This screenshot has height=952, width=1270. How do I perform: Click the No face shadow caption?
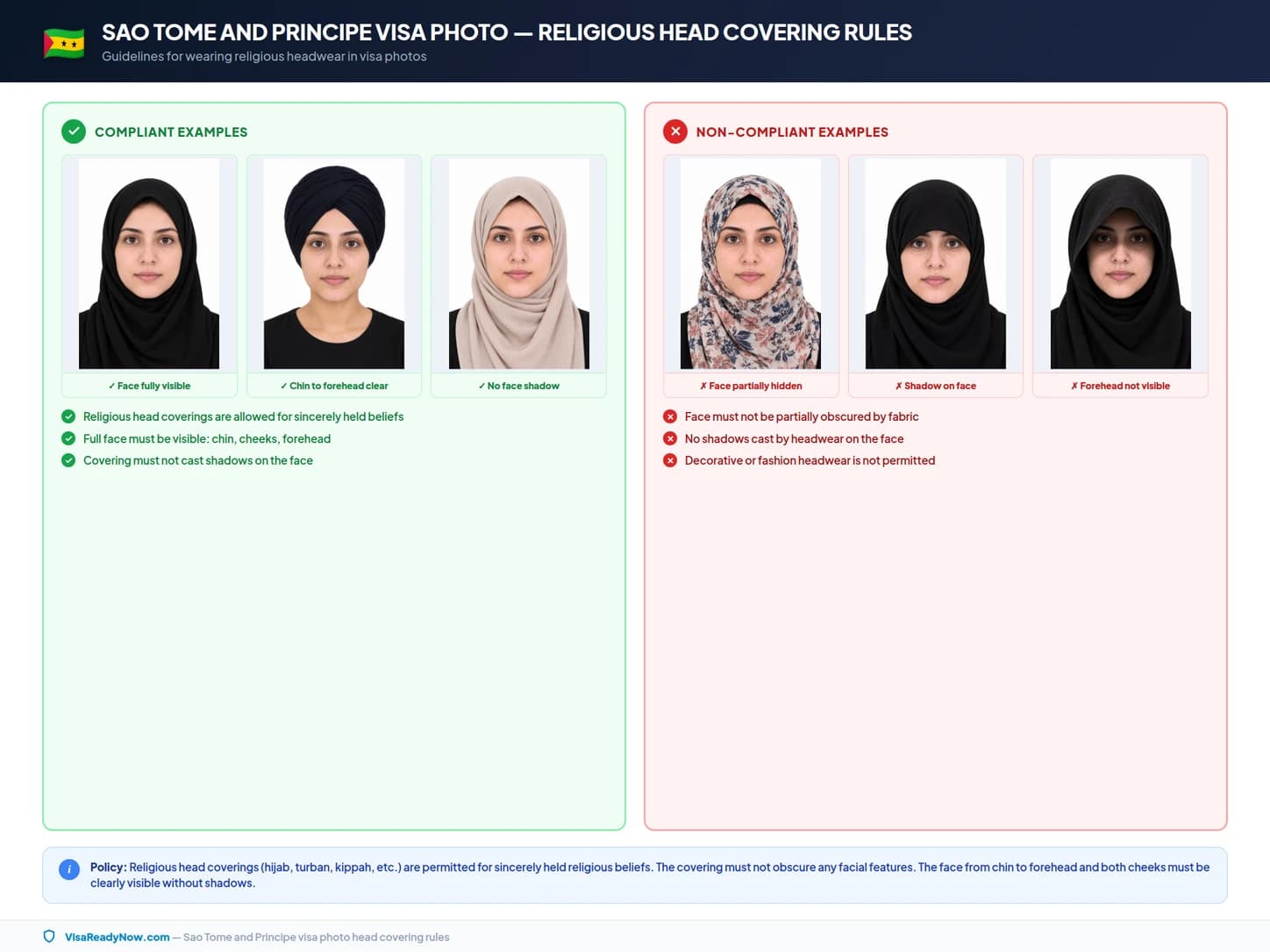(x=519, y=386)
